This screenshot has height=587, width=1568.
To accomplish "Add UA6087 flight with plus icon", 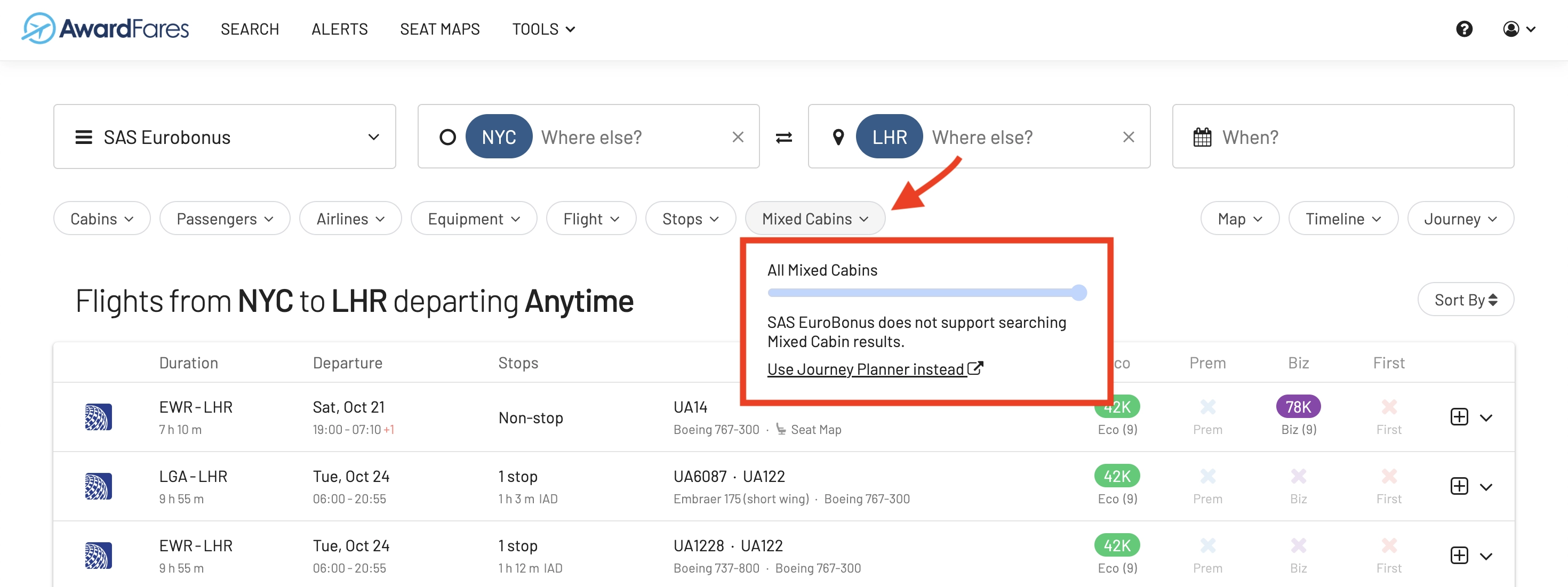I will tap(1459, 486).
